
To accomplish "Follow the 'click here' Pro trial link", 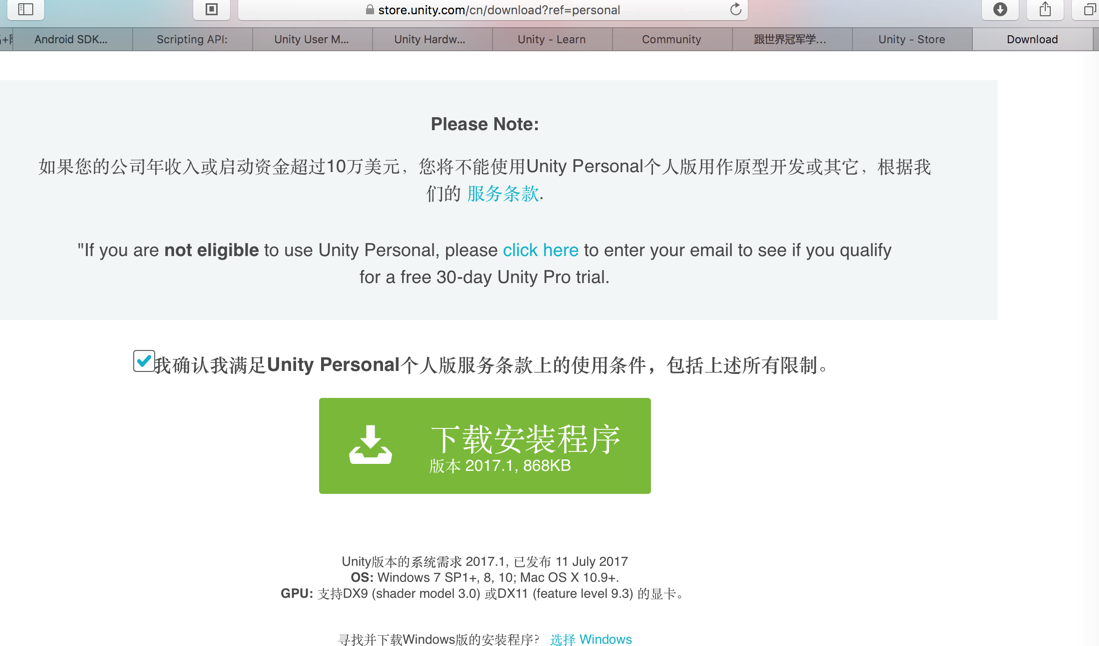I will [540, 250].
